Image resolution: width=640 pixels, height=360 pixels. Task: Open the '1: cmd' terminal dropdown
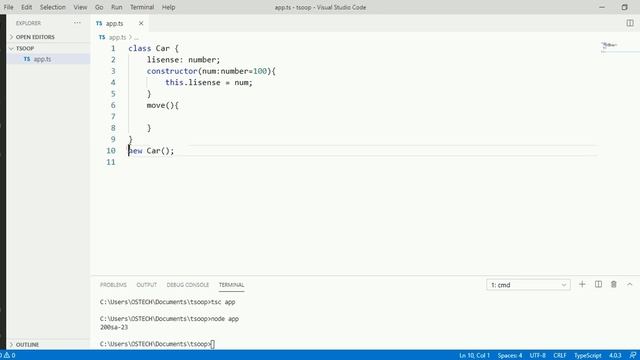click(x=528, y=285)
